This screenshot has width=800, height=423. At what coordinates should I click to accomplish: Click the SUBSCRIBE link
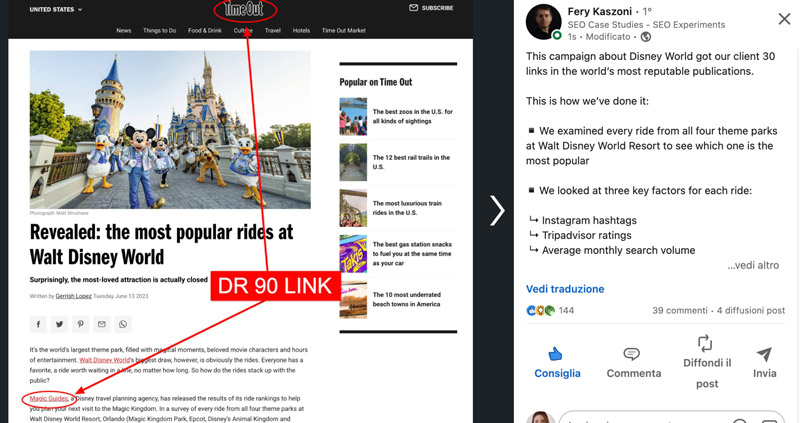pyautogui.click(x=437, y=8)
